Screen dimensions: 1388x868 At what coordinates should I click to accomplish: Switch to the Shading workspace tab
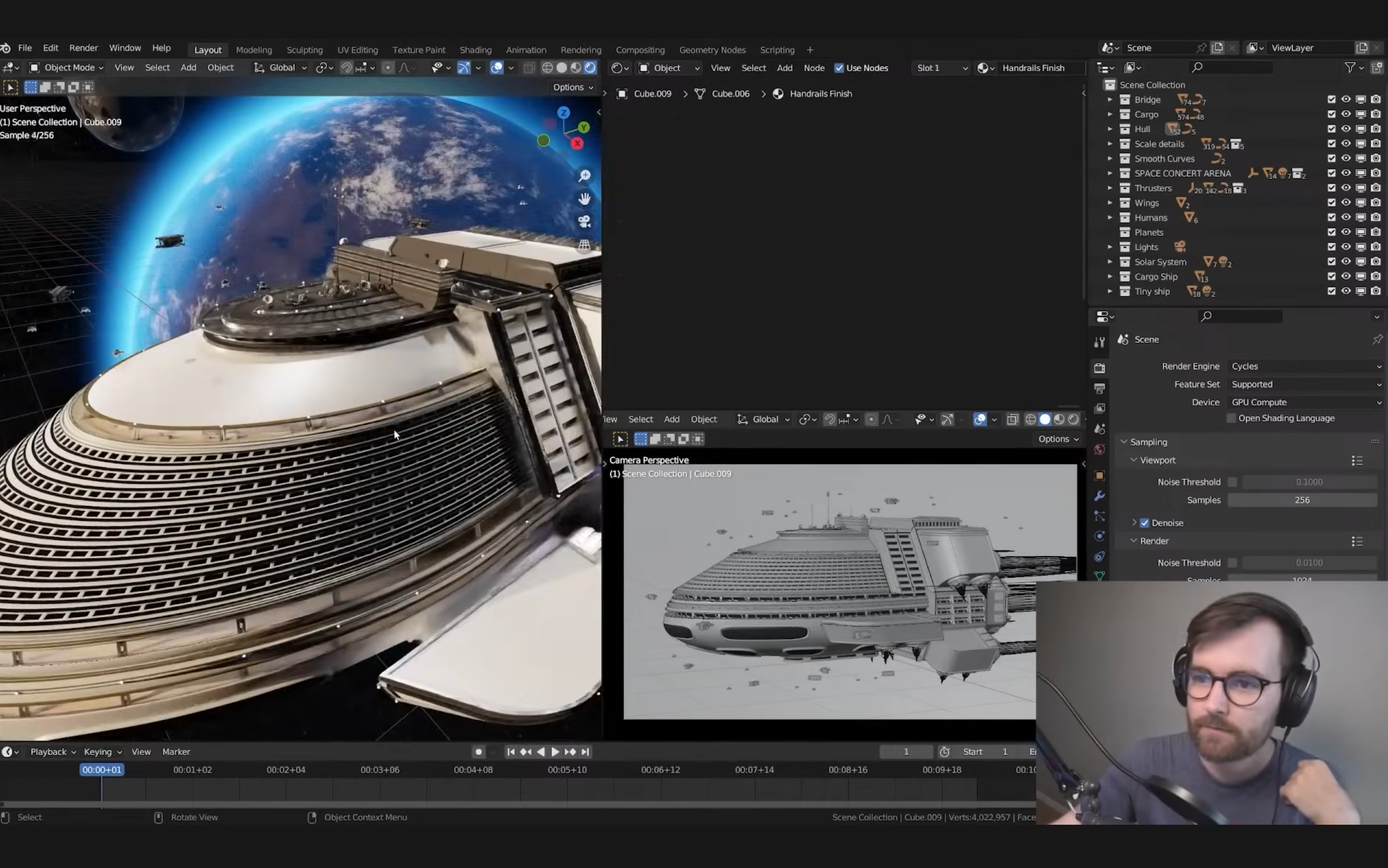point(475,50)
